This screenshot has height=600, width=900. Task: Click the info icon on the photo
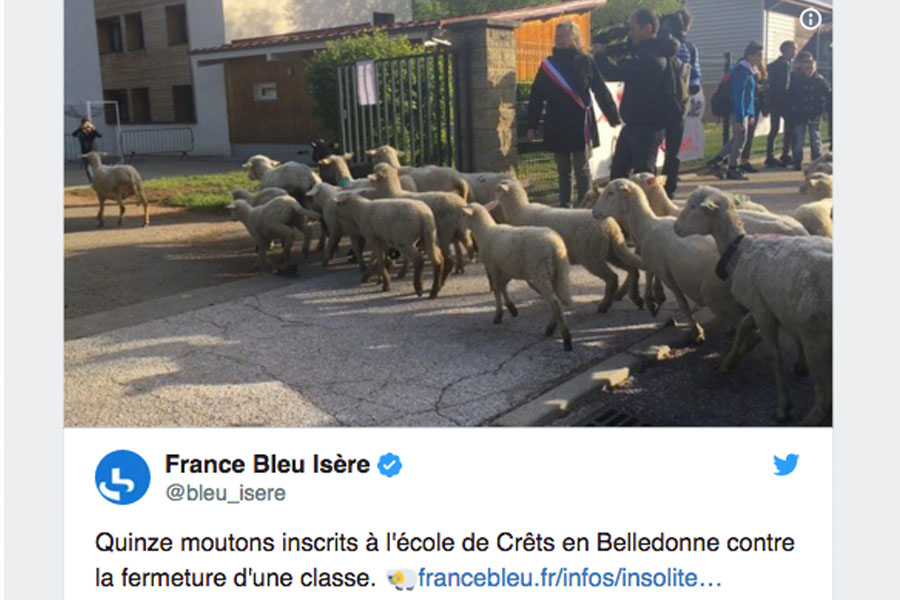[x=810, y=20]
